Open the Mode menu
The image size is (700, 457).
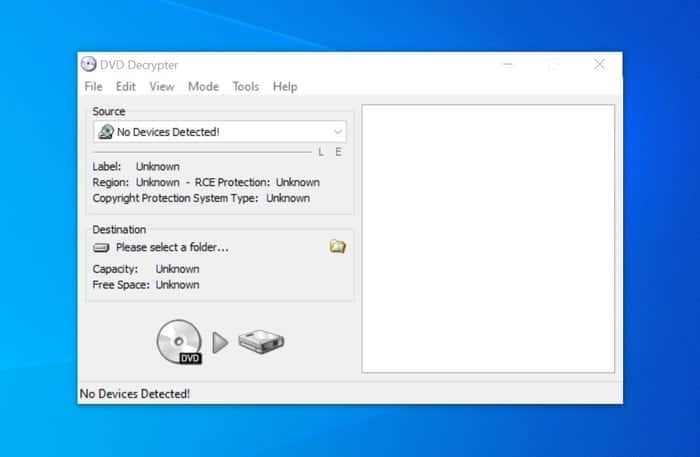tap(203, 87)
